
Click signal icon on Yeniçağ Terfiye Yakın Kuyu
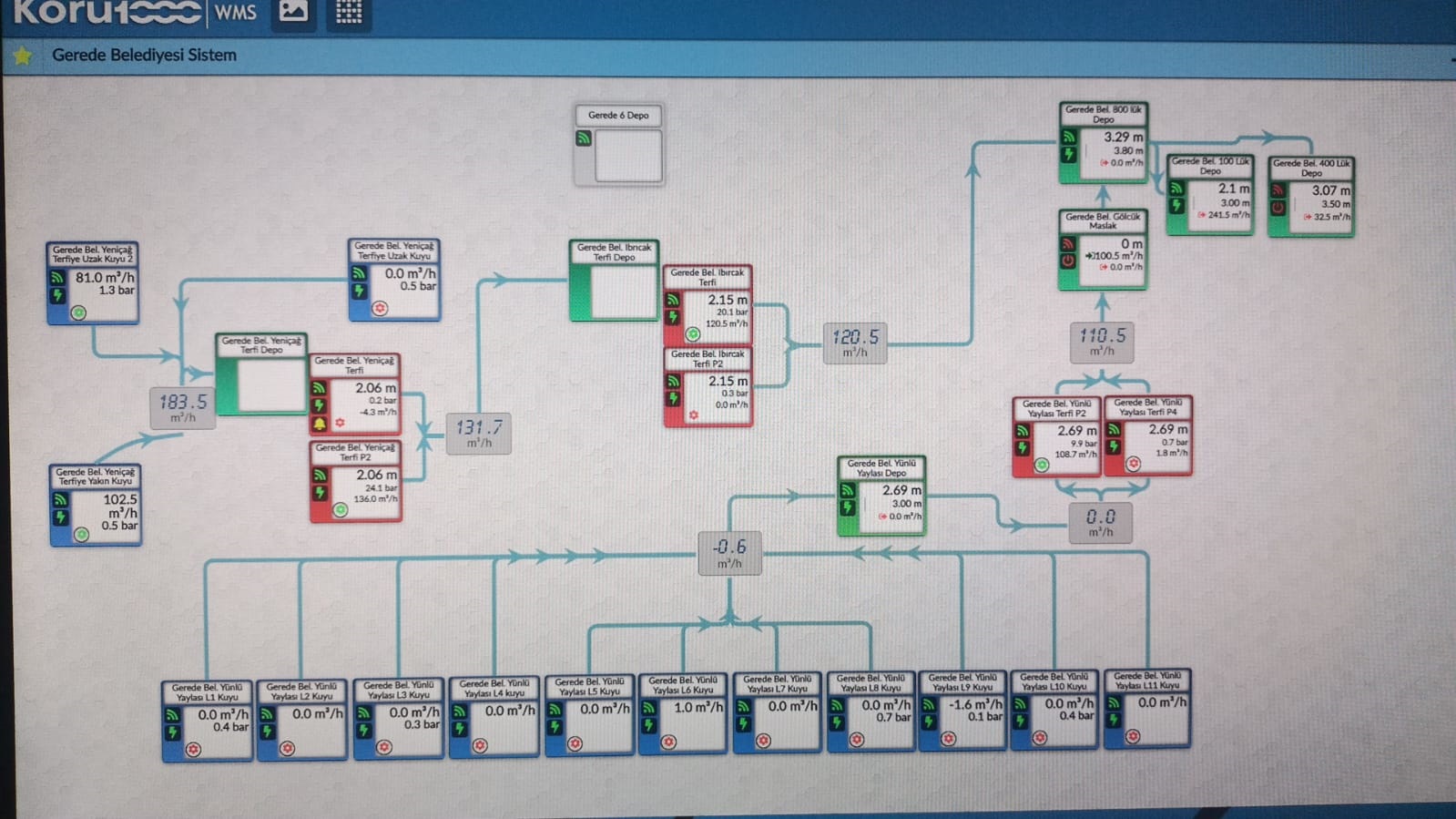pyautogui.click(x=60, y=499)
